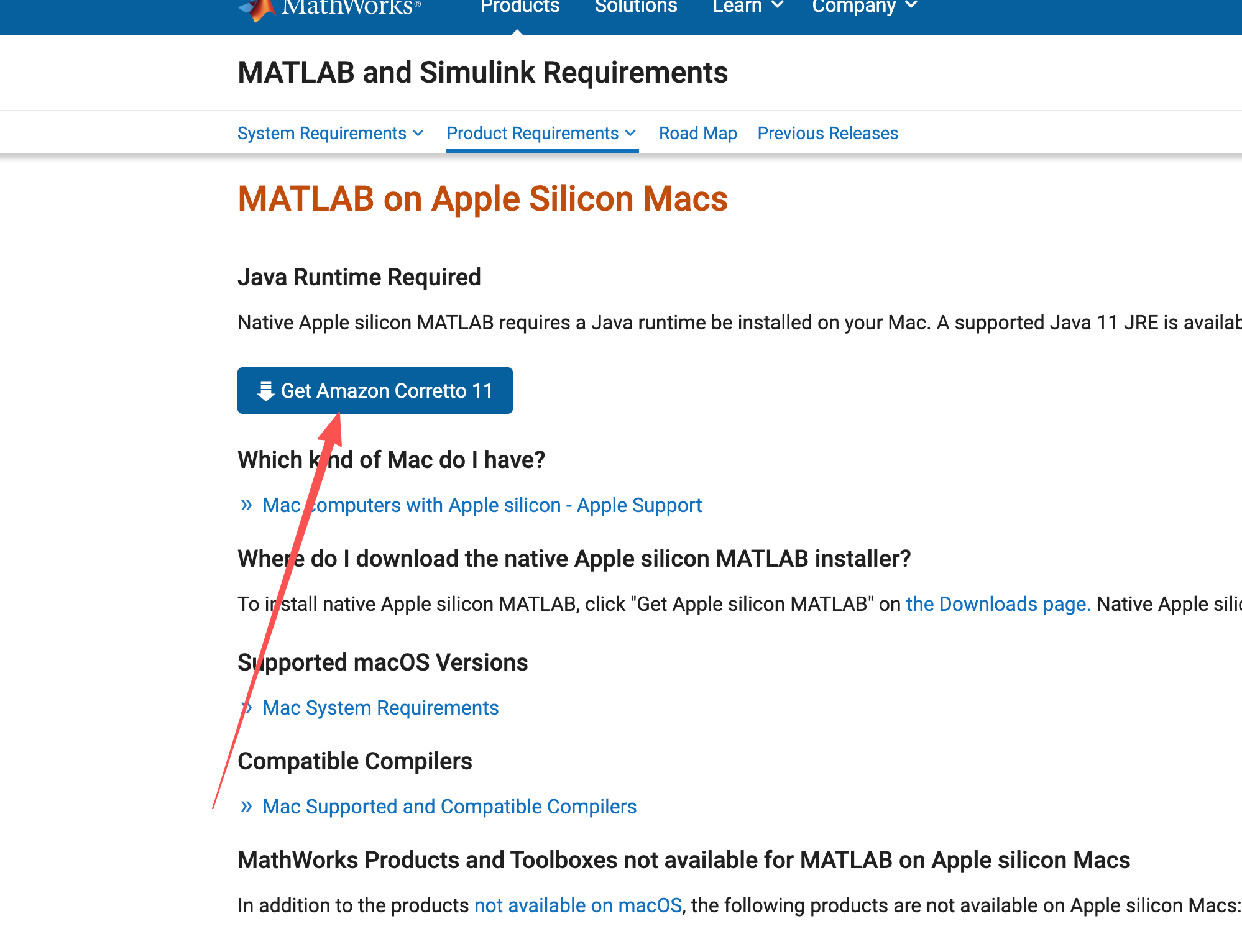Viewport: 1242px width, 952px height.
Task: Click the MathWorks logo icon
Action: point(258,9)
